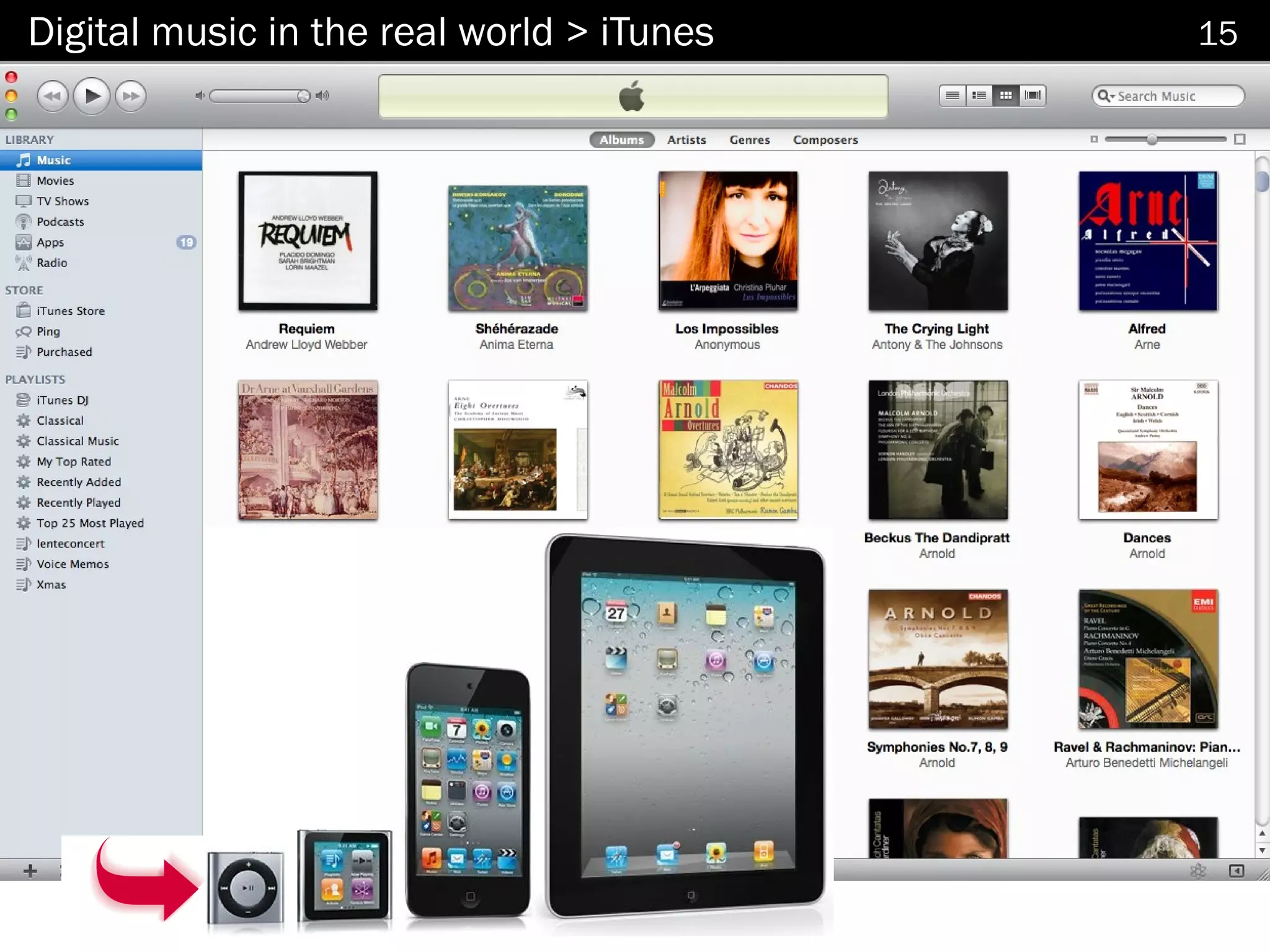
Task: Select the Recently Played playlist
Action: [101, 502]
